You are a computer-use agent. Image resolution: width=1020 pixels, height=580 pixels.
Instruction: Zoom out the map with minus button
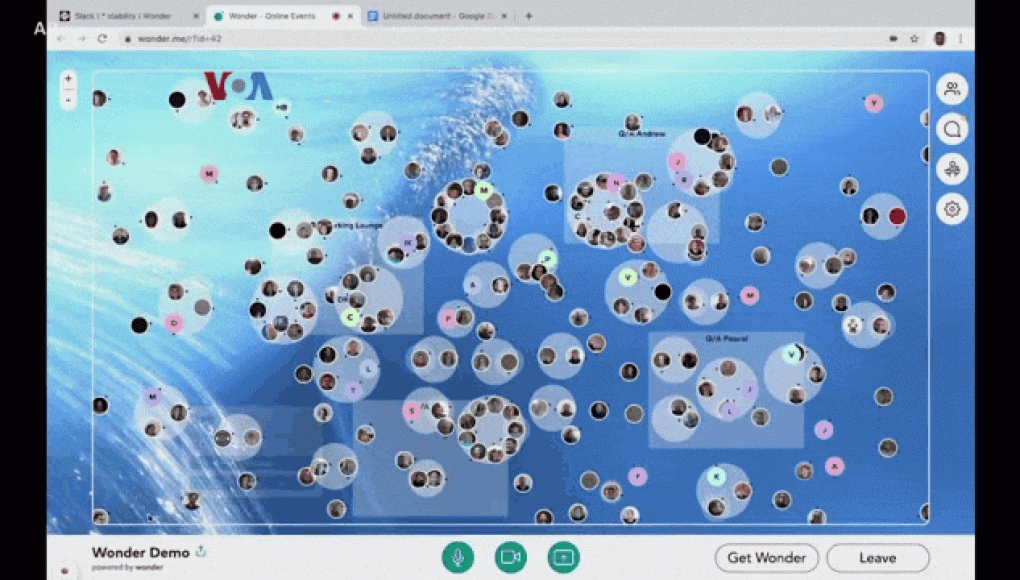(x=68, y=99)
